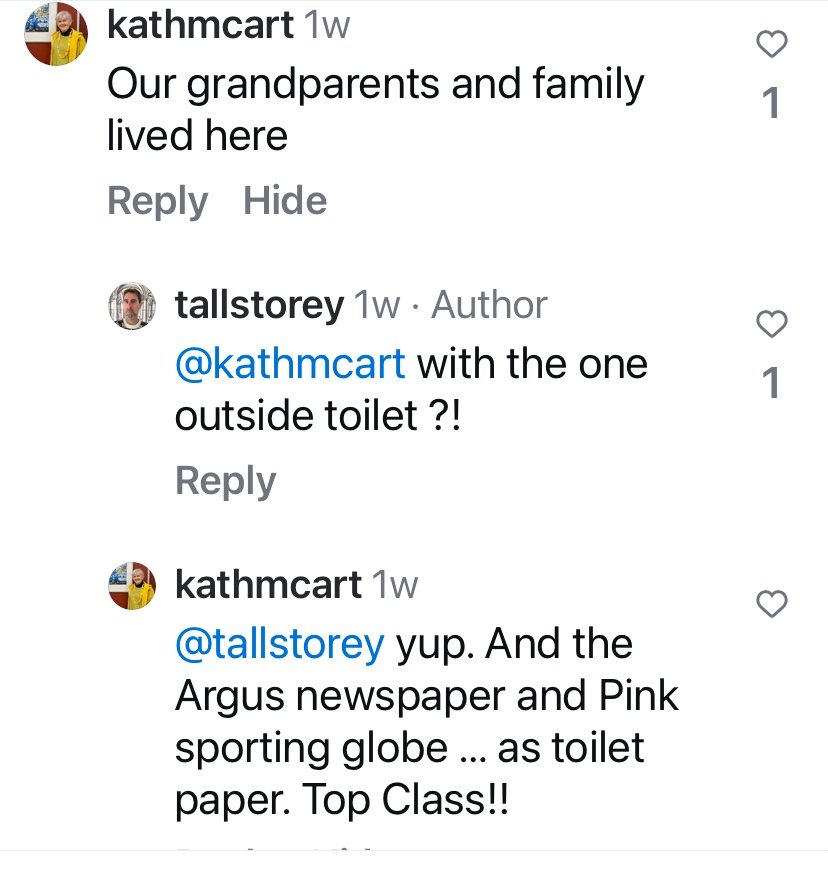Tap kathmcart's avatar beside the Argus newspaper reply
Viewport: 828px width, 870px height.
click(132, 585)
